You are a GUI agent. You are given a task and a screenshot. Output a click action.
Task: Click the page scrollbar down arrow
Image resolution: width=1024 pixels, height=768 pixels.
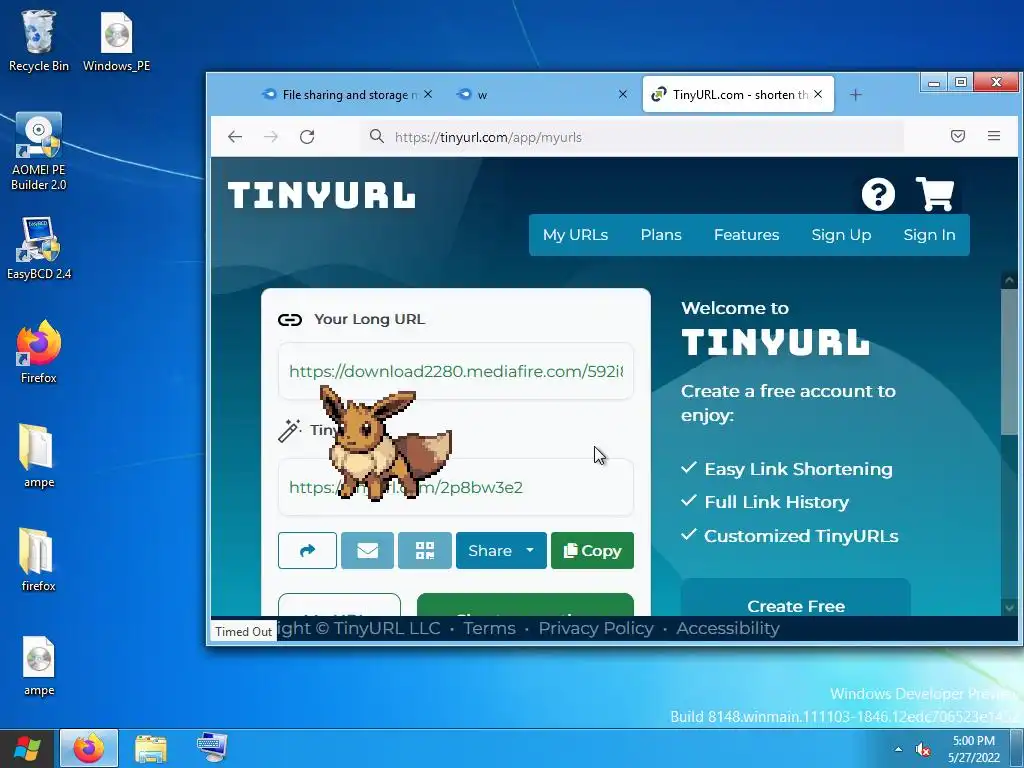1010,607
